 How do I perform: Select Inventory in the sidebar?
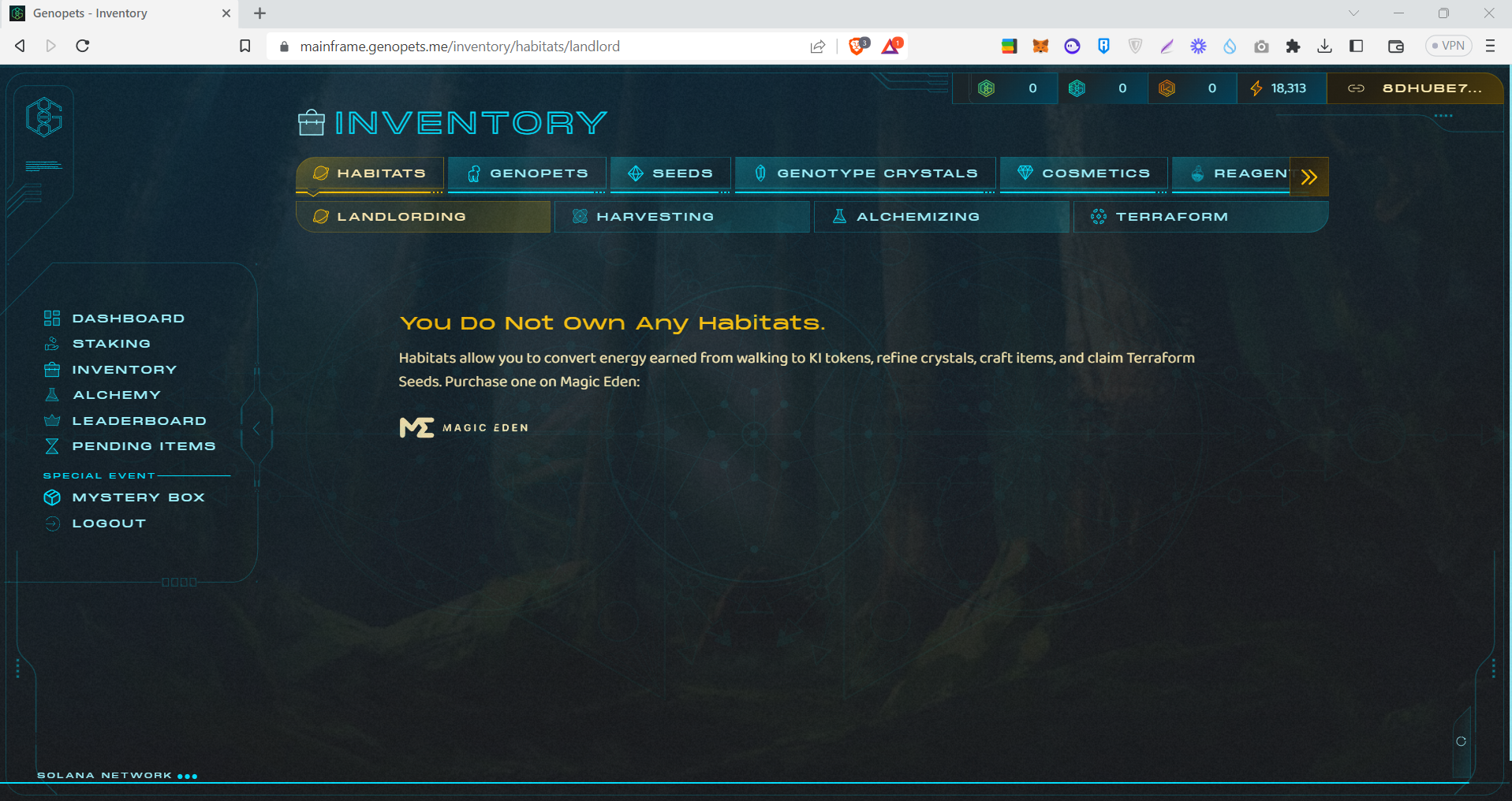110,370
